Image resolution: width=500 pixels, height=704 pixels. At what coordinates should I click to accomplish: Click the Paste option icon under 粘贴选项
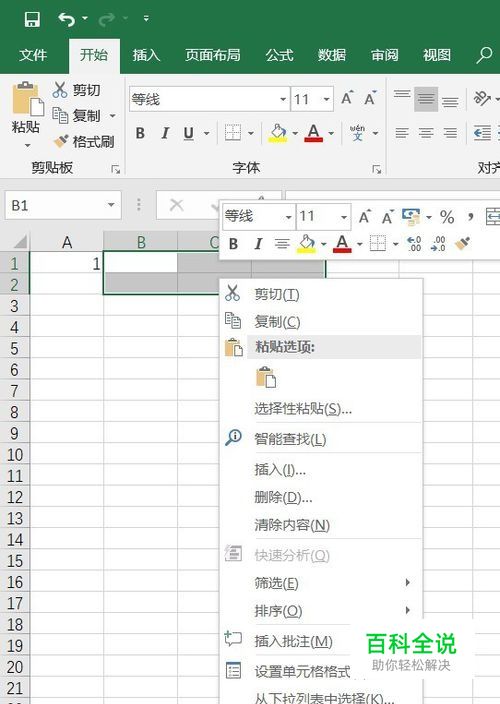click(x=266, y=377)
